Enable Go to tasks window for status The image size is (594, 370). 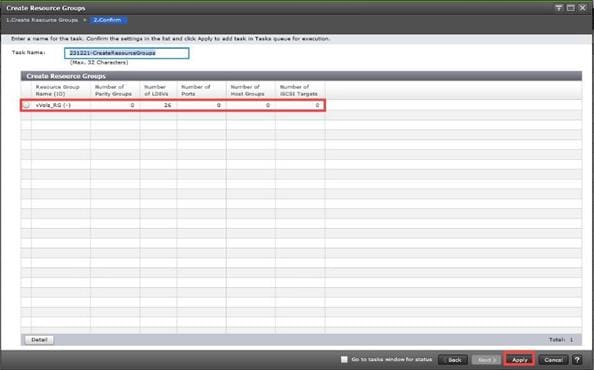pyautogui.click(x=344, y=359)
